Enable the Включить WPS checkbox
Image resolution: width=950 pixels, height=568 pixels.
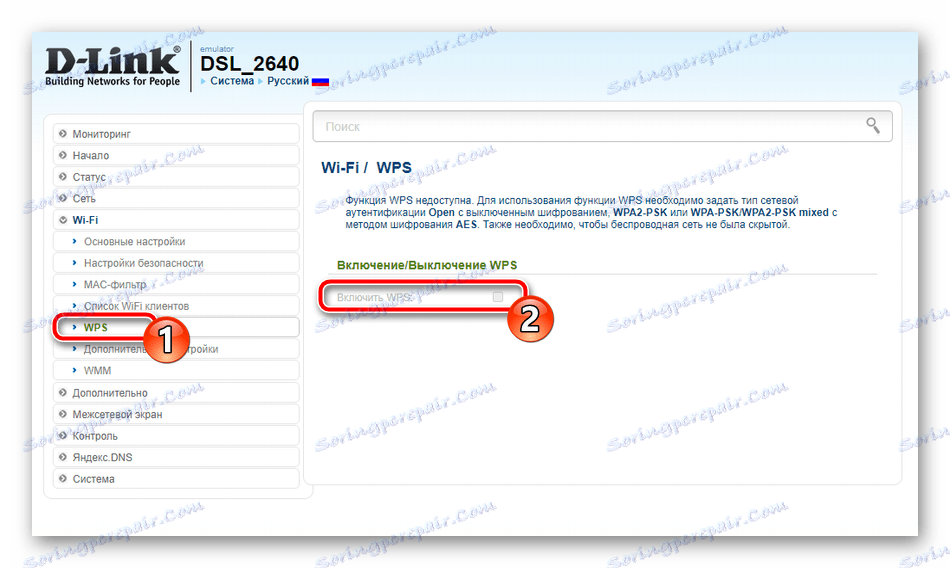click(x=498, y=296)
